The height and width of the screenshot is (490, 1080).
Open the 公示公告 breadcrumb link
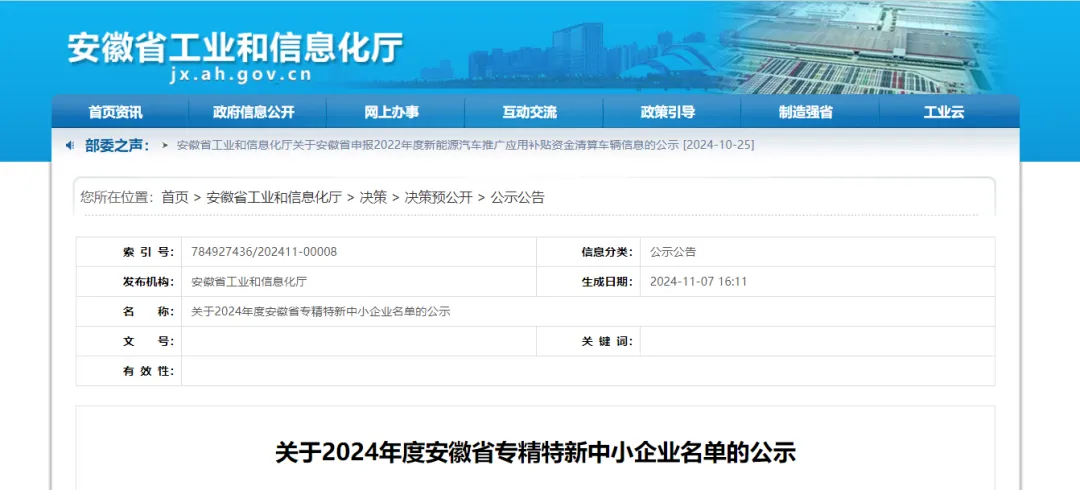click(x=517, y=198)
